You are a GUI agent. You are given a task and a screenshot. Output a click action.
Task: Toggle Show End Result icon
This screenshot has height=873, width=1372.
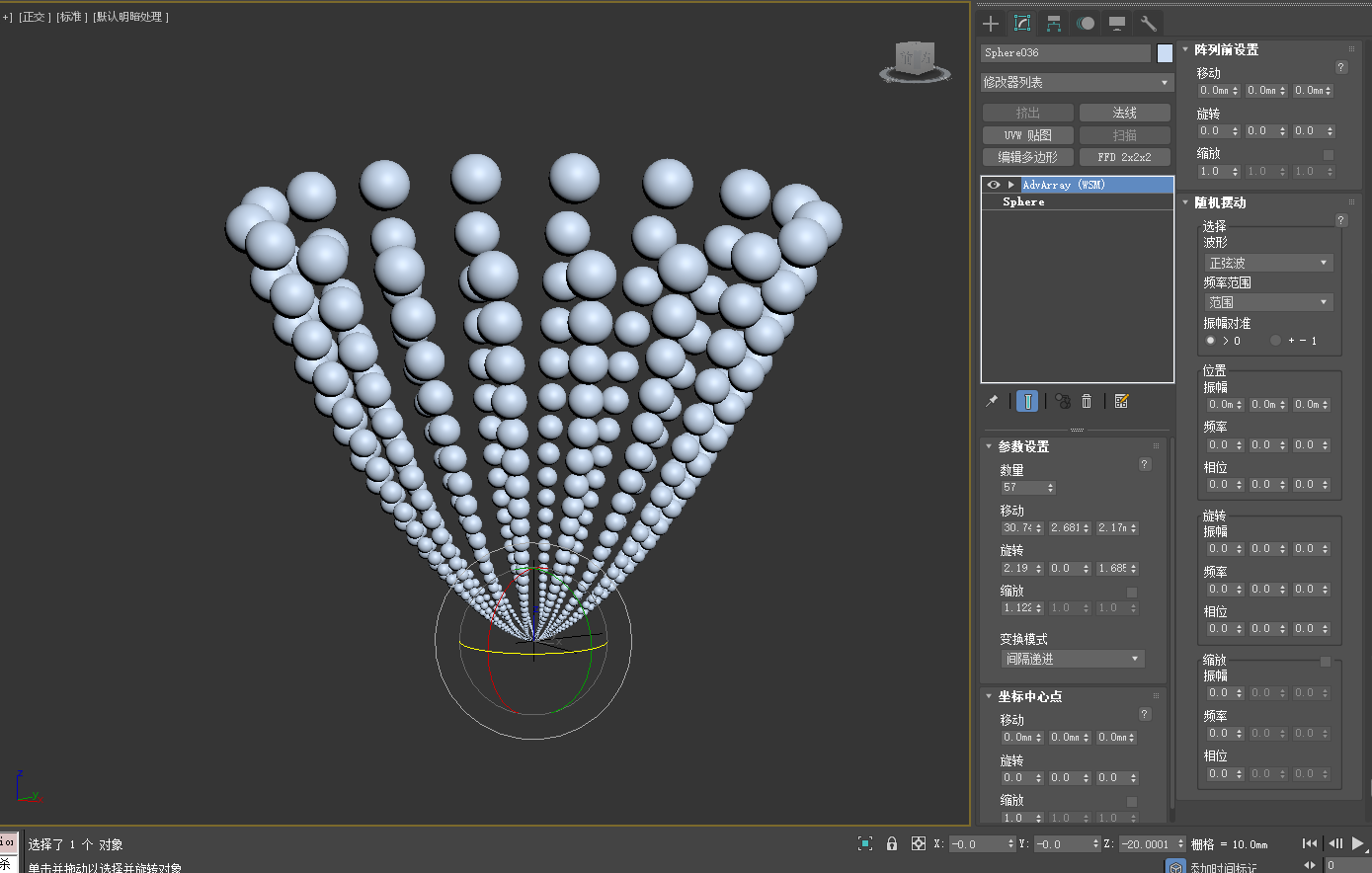click(x=1027, y=401)
